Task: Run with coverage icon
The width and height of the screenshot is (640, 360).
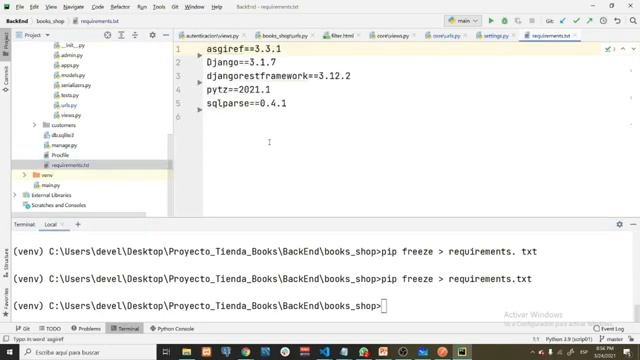Action: tap(518, 21)
